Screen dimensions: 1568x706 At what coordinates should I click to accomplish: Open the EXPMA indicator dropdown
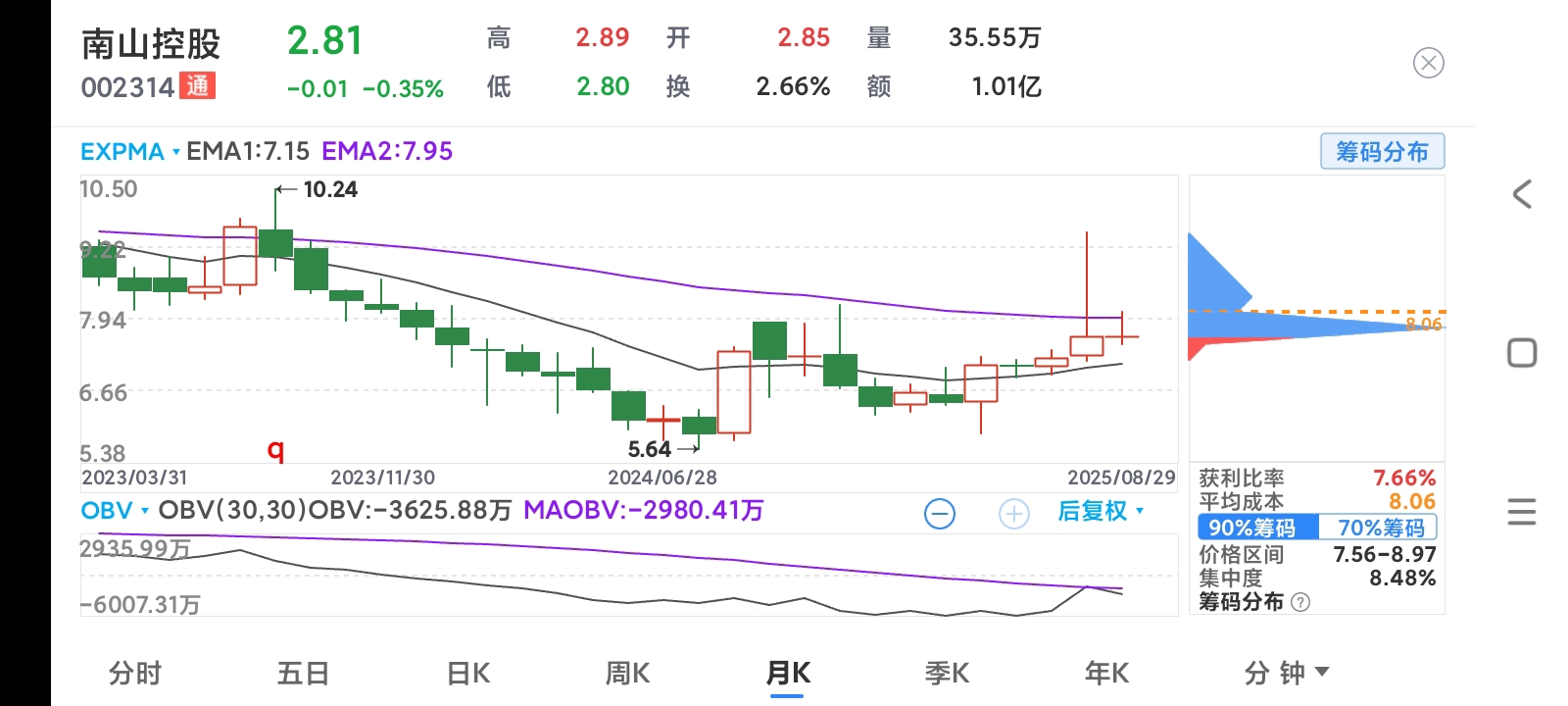[130, 152]
